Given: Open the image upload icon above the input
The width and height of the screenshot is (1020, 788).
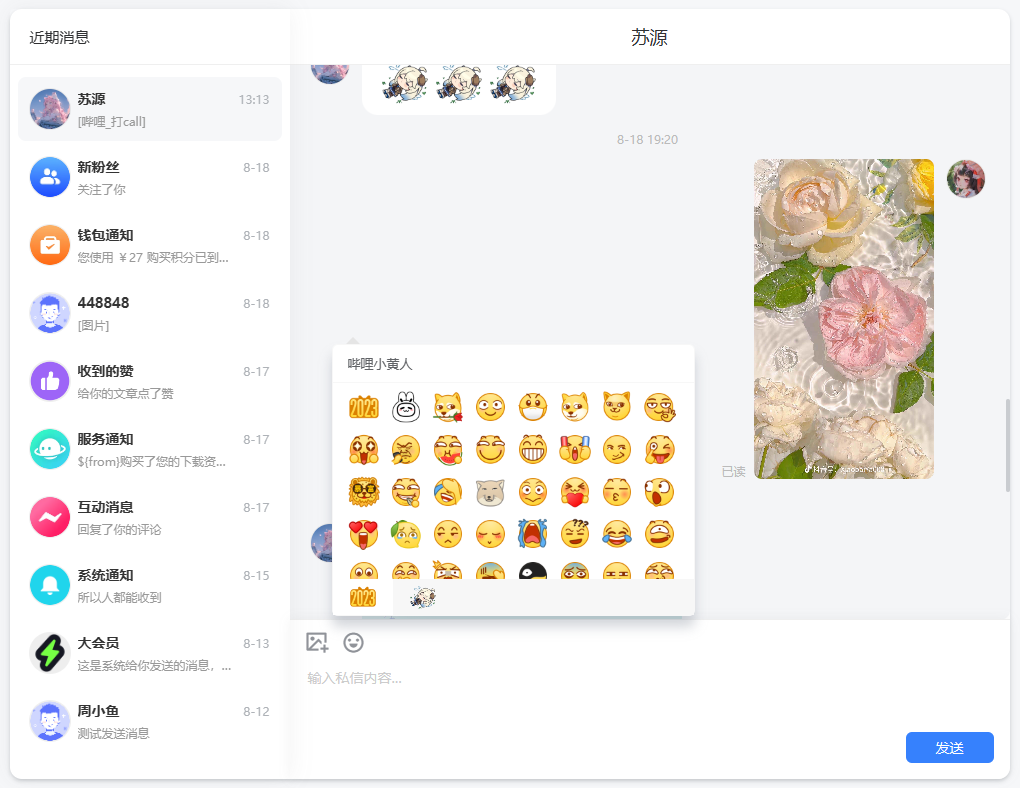Looking at the screenshot, I should 317,642.
